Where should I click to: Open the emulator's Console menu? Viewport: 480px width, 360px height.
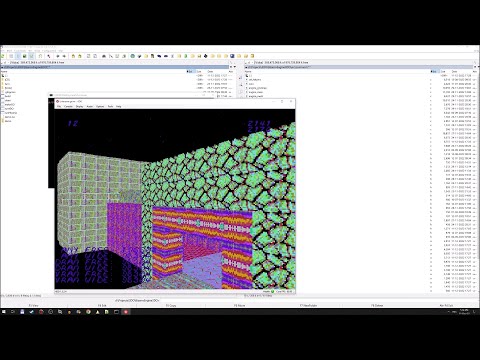pyautogui.click(x=68, y=106)
